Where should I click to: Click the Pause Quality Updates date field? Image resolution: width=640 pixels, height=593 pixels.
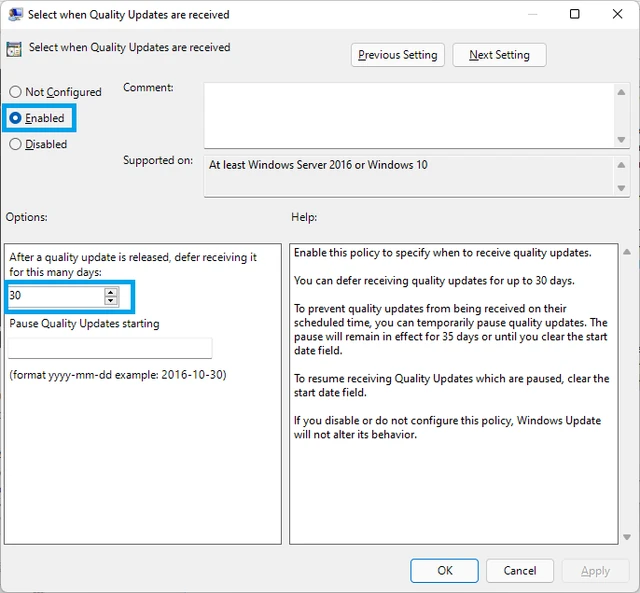[110, 348]
